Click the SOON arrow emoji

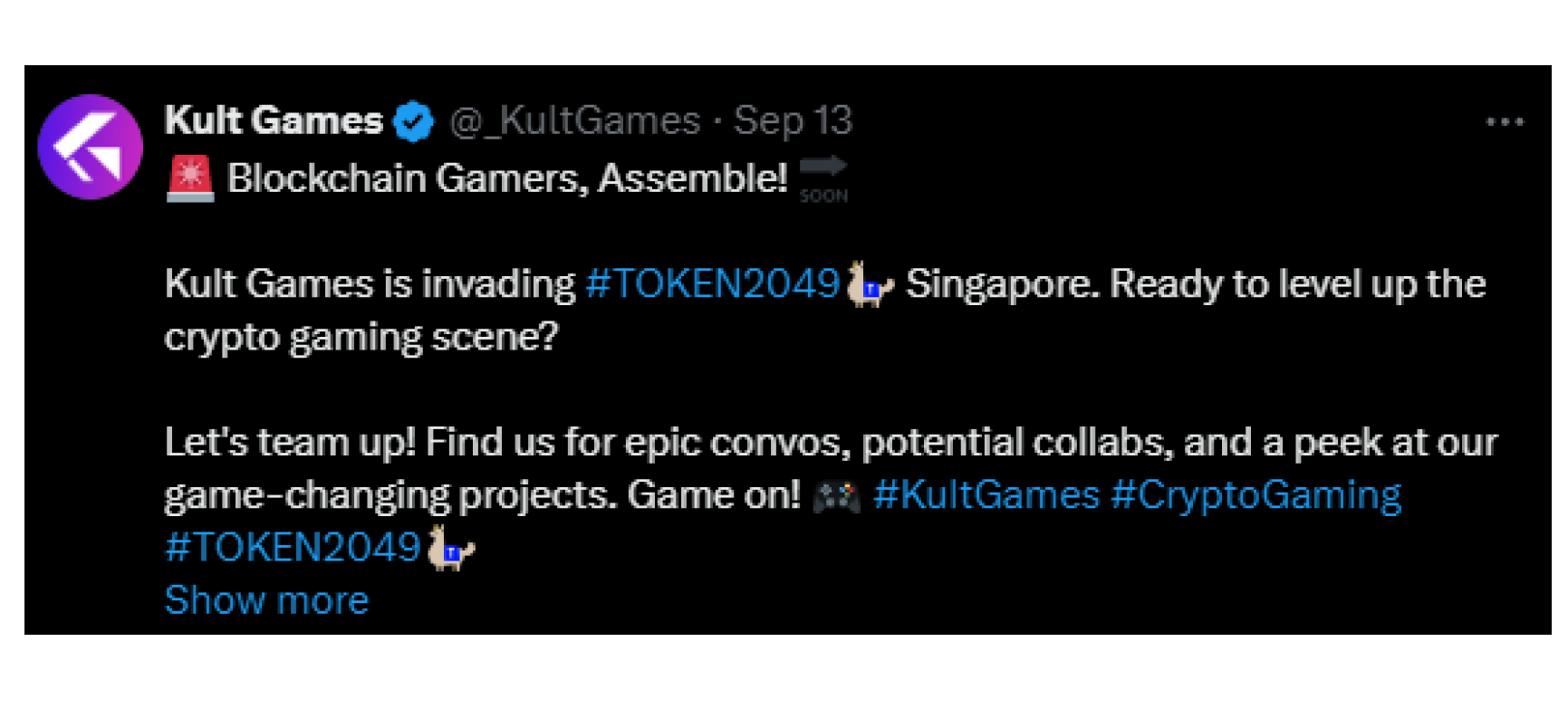coord(822,178)
